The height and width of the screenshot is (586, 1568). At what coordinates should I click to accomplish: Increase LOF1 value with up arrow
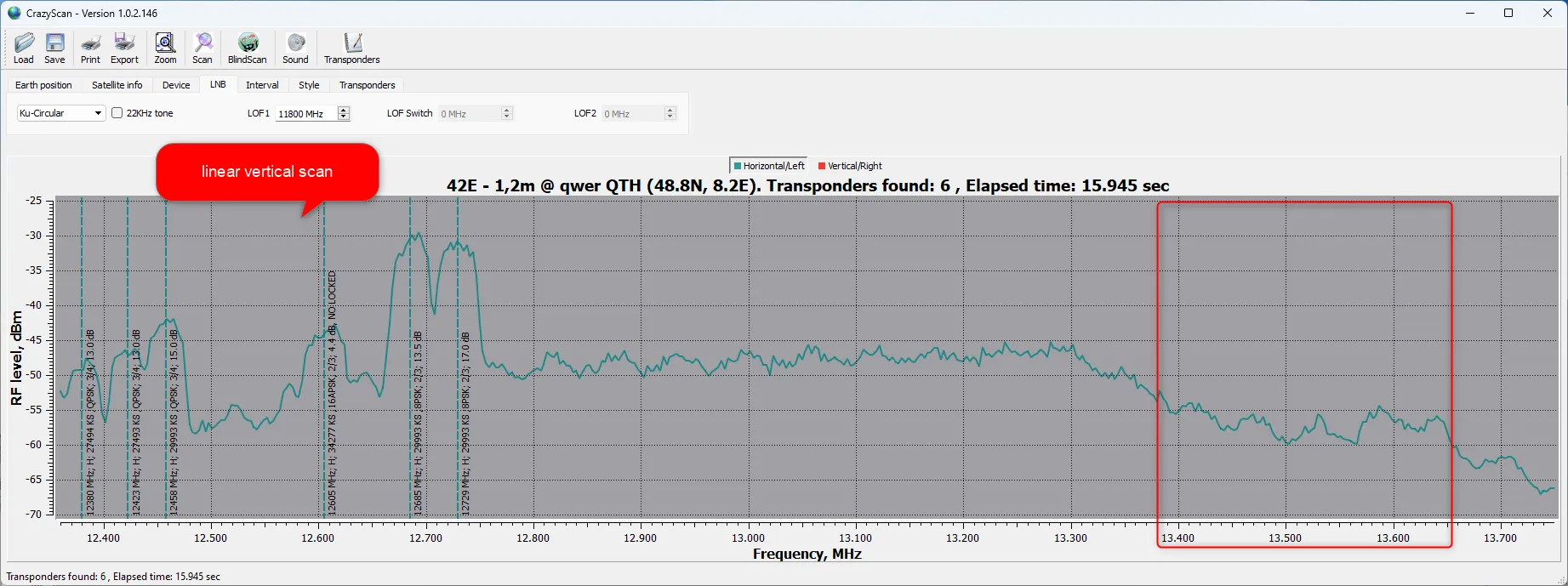click(344, 110)
